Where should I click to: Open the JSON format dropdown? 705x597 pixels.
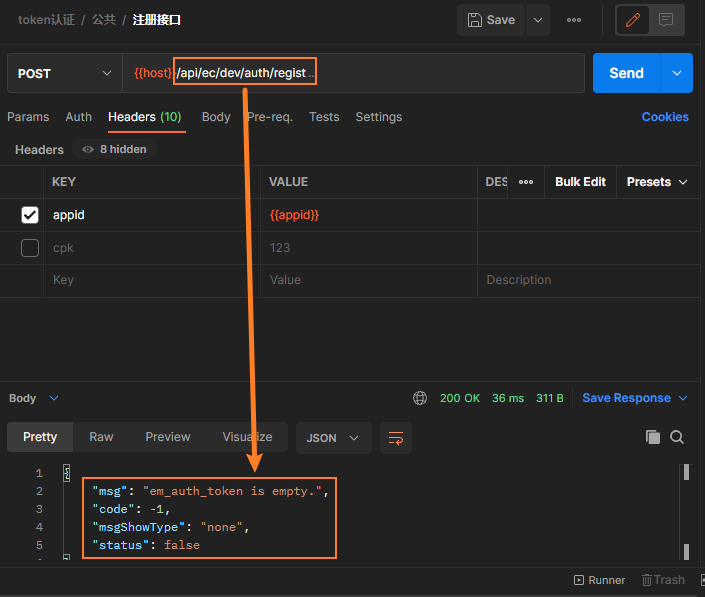pyautogui.click(x=333, y=438)
